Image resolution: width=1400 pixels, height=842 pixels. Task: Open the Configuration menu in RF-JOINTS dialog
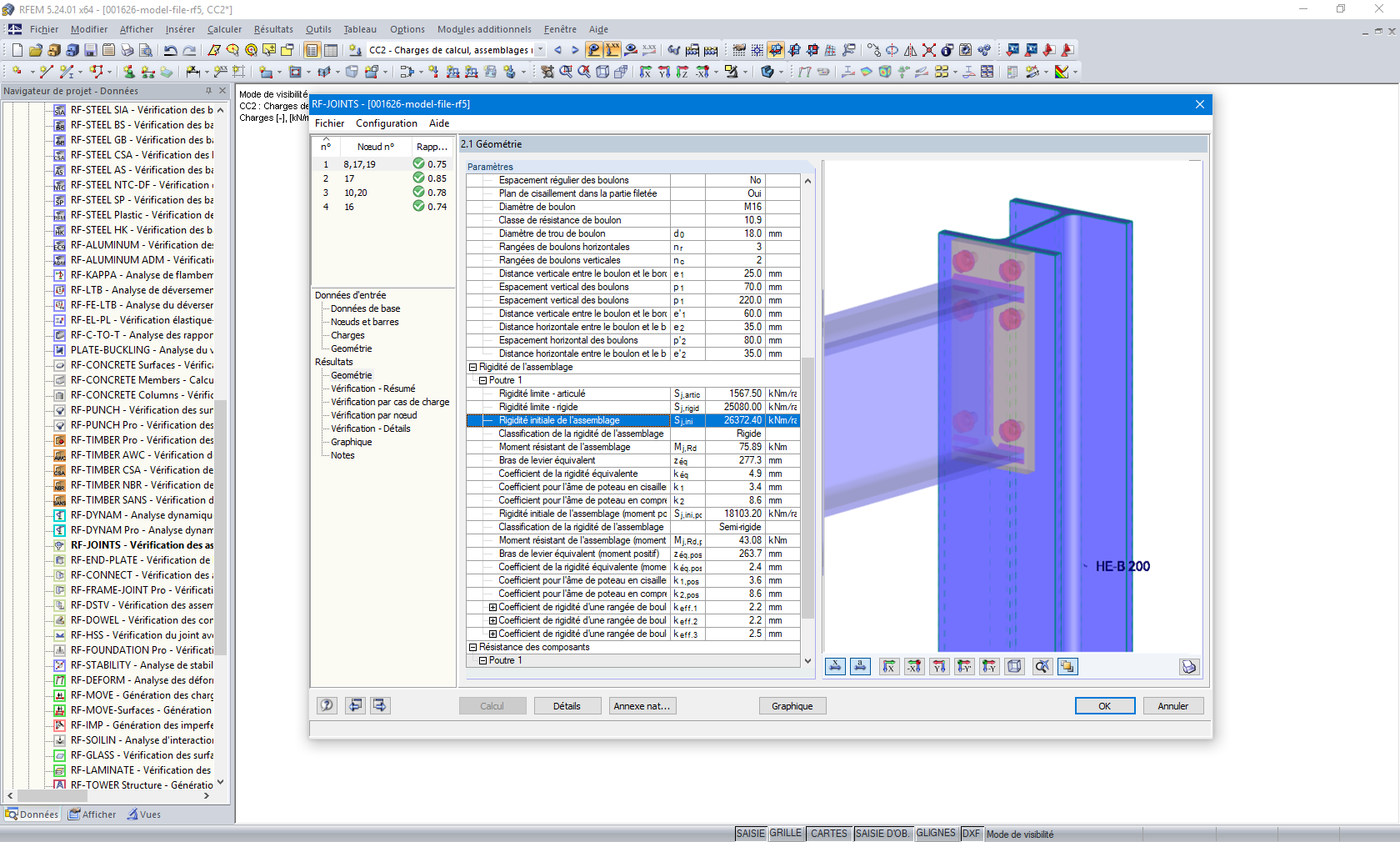pyautogui.click(x=387, y=123)
